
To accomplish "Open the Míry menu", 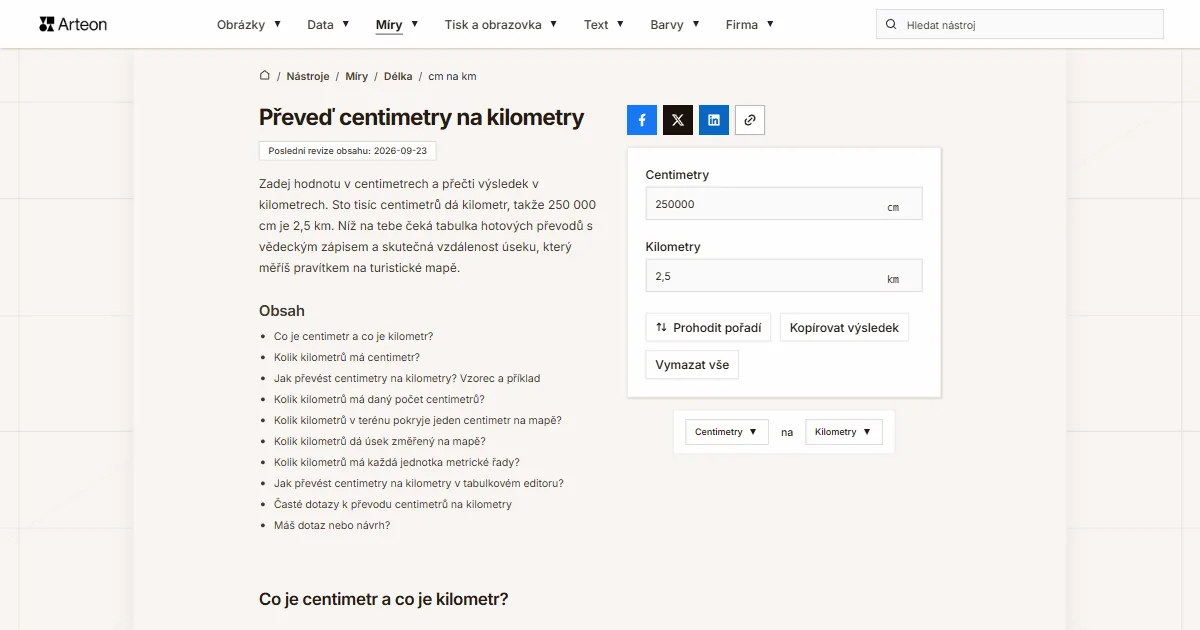I will [397, 24].
